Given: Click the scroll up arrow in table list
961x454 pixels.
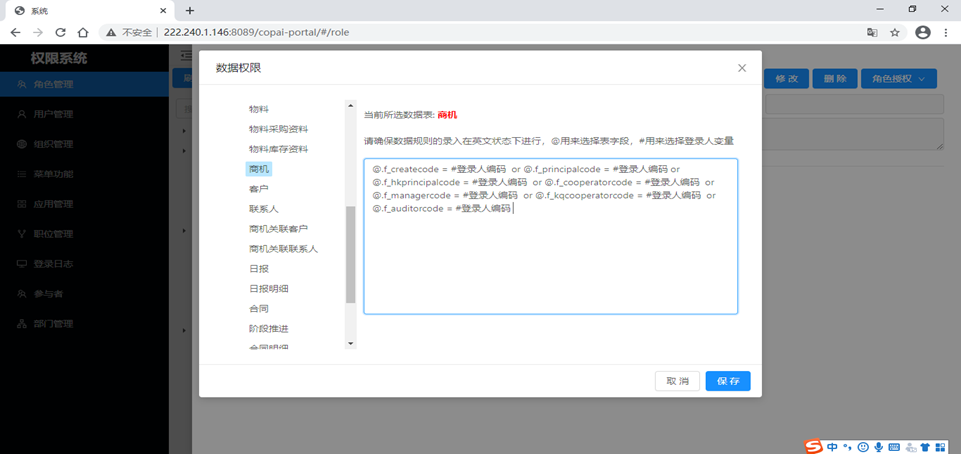Looking at the screenshot, I should tap(351, 105).
